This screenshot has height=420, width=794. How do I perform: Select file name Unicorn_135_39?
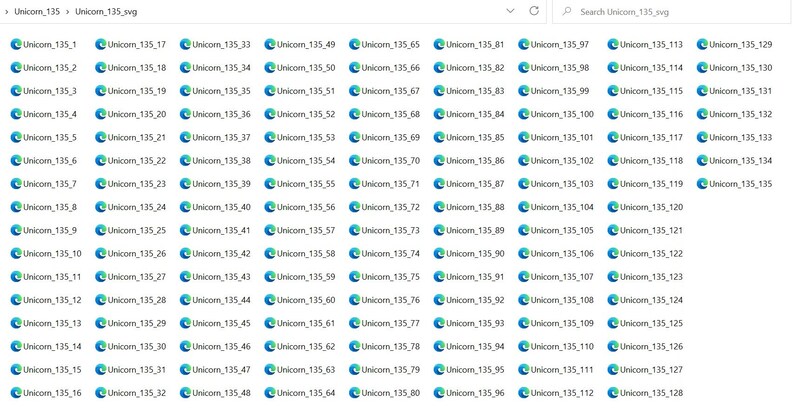pos(221,184)
